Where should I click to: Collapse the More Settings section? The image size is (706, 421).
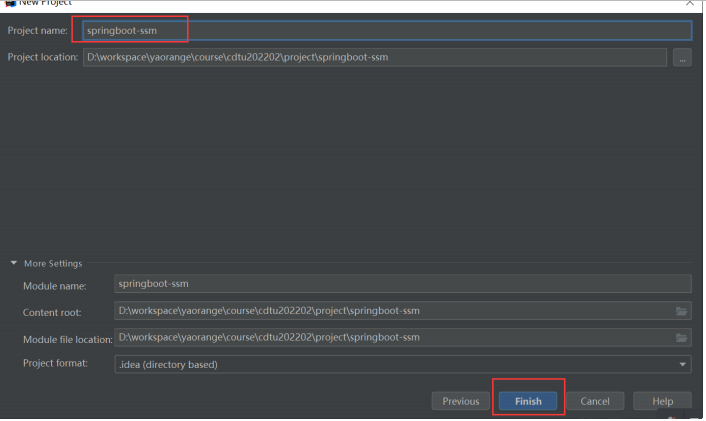14,263
